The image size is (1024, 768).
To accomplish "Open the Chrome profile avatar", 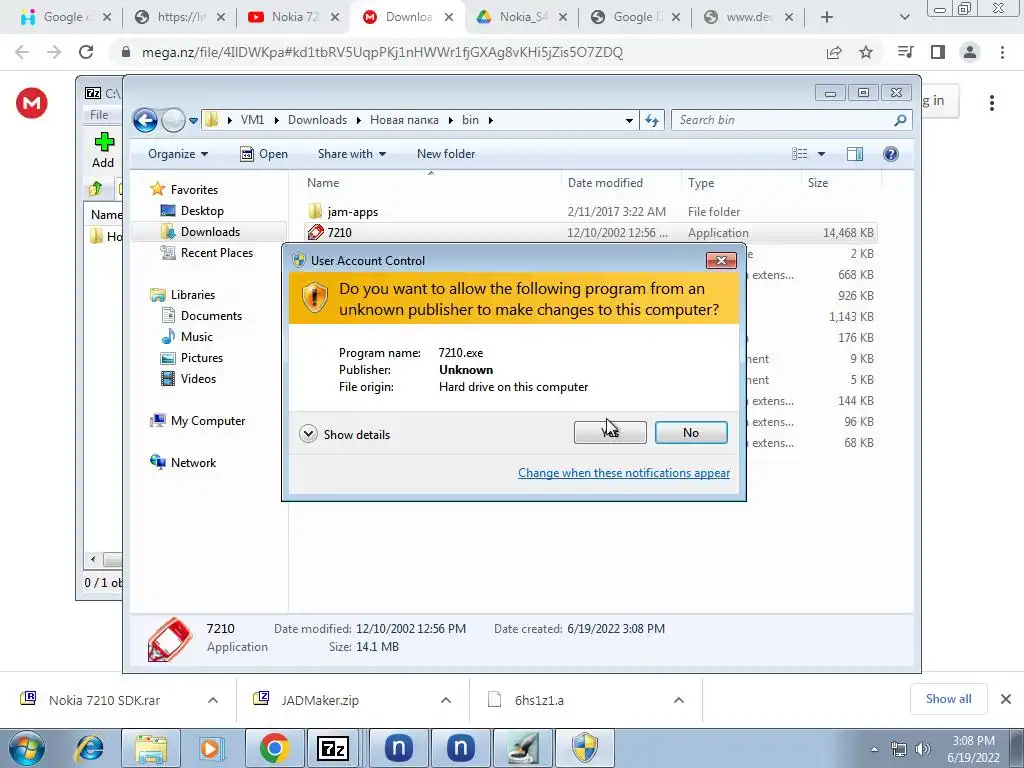I will click(x=970, y=52).
